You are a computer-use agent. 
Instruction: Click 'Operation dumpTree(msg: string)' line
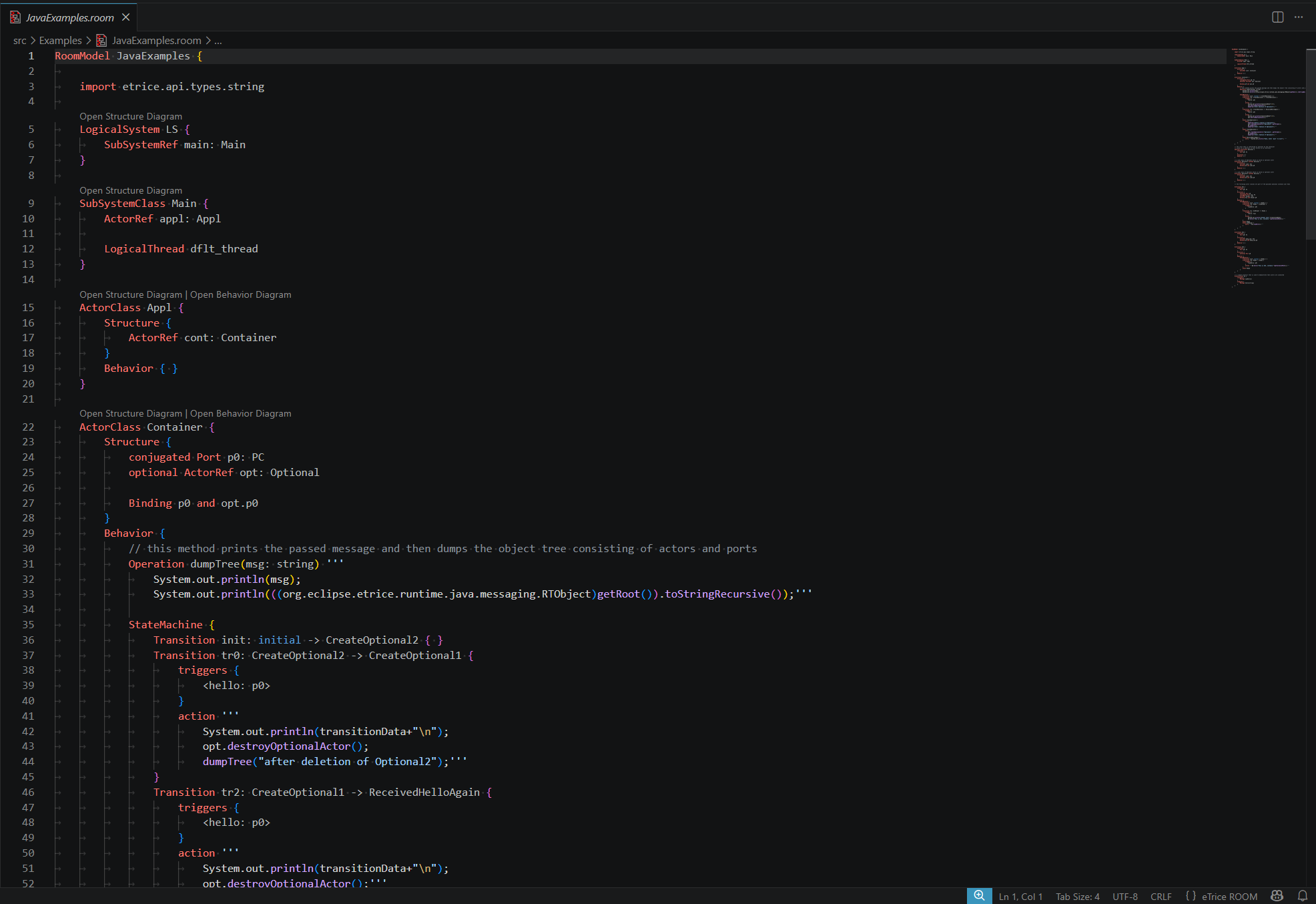[236, 564]
